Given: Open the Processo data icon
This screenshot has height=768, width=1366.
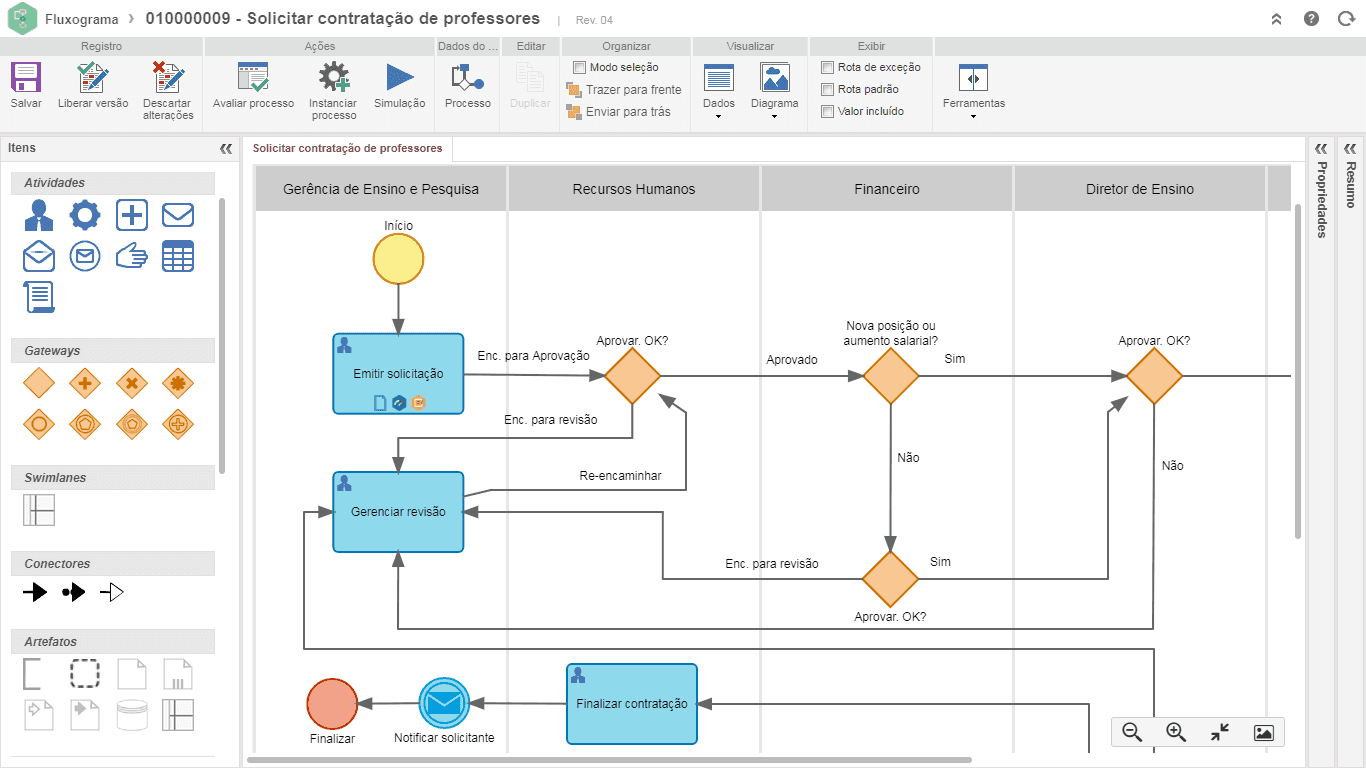Looking at the screenshot, I should click(468, 78).
